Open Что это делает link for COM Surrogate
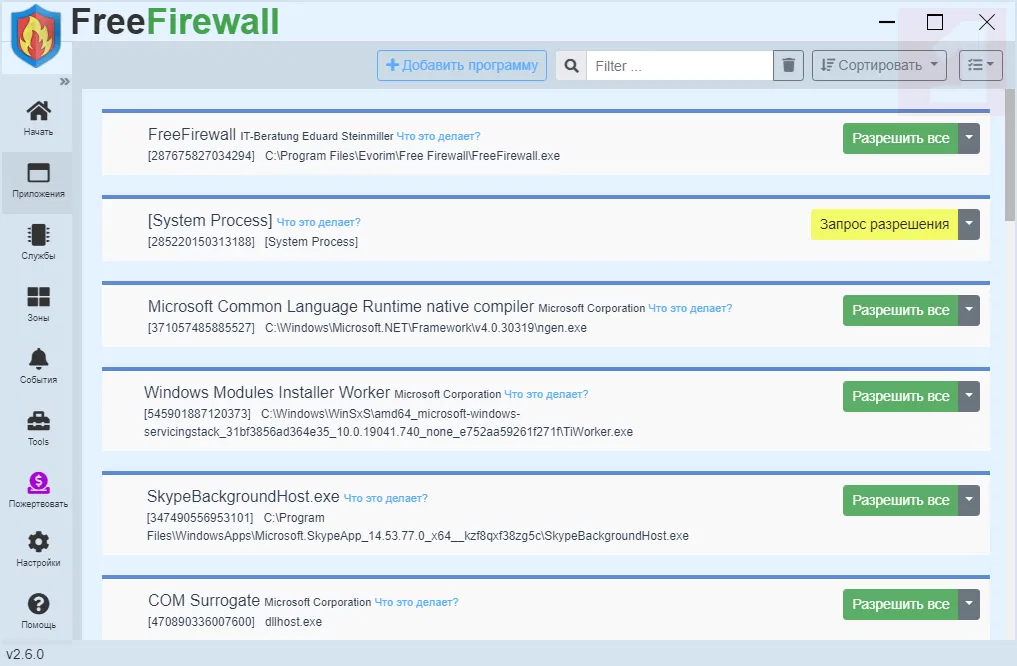The width and height of the screenshot is (1017, 666). click(x=416, y=602)
